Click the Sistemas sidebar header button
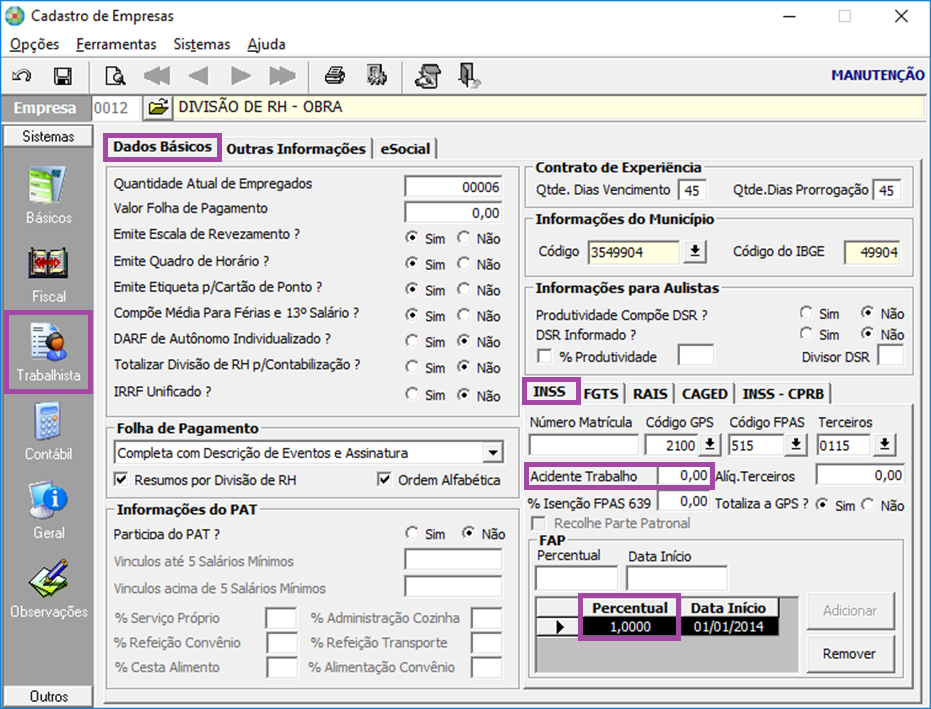 click(x=48, y=137)
